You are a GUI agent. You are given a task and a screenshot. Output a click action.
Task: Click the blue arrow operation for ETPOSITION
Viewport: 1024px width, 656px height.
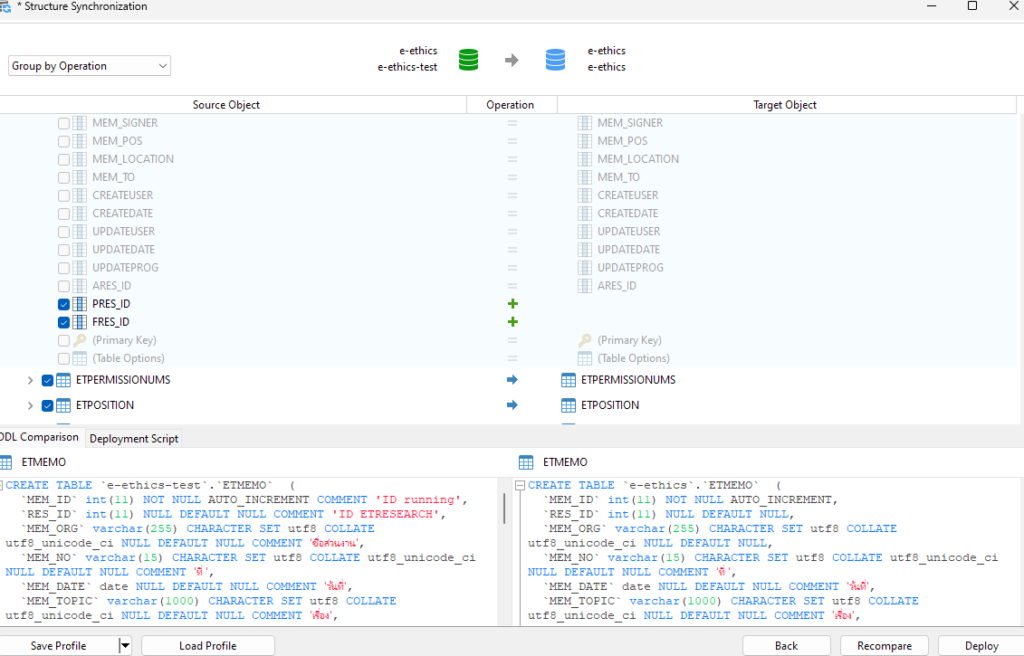[512, 405]
